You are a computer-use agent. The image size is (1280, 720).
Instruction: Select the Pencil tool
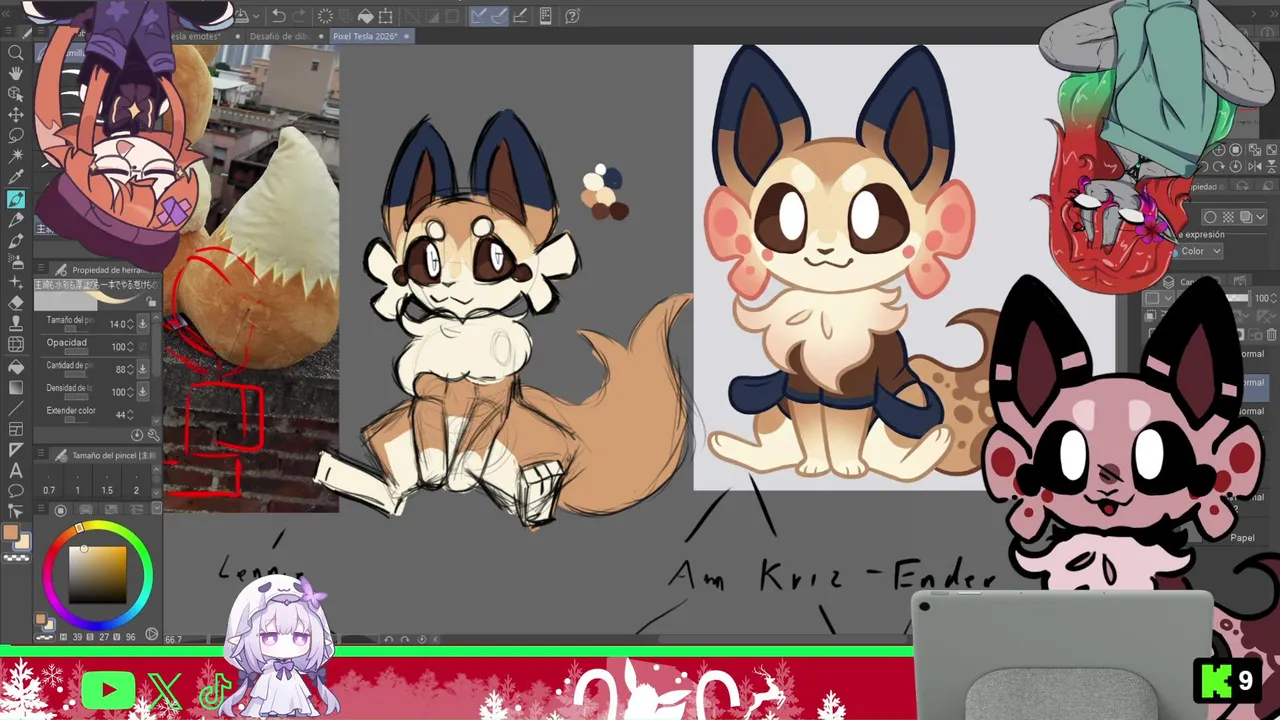pyautogui.click(x=16, y=220)
